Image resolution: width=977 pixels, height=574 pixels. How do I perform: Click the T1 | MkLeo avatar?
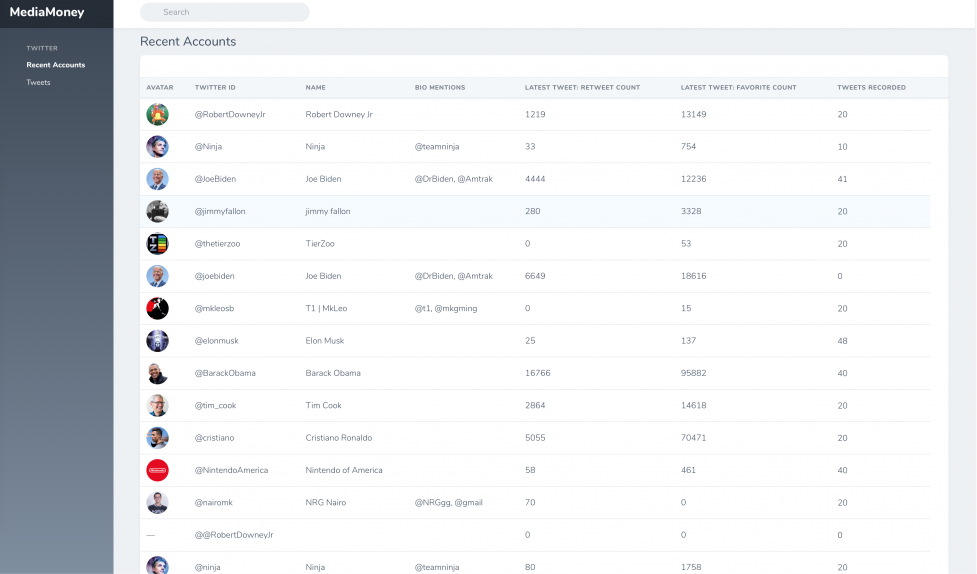click(157, 309)
